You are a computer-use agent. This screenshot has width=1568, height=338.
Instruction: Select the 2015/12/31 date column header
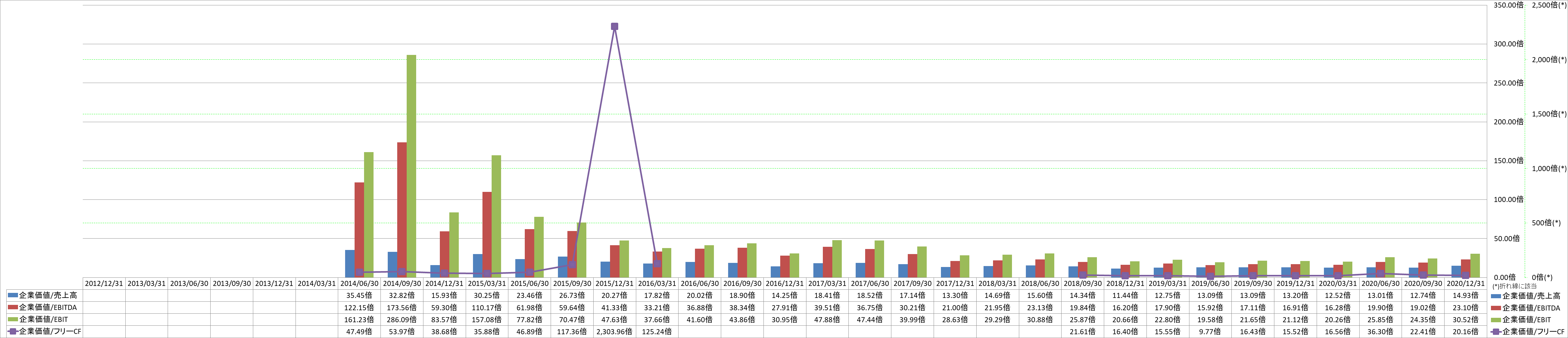(614, 283)
